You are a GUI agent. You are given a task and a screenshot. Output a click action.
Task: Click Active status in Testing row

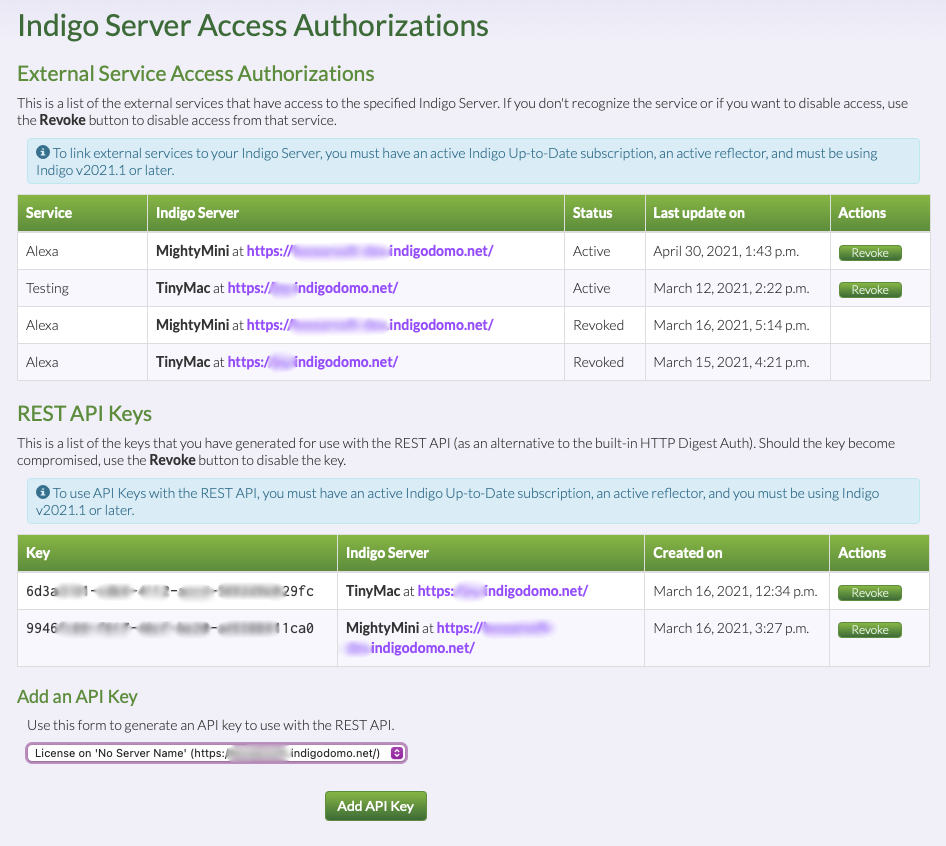click(x=591, y=288)
